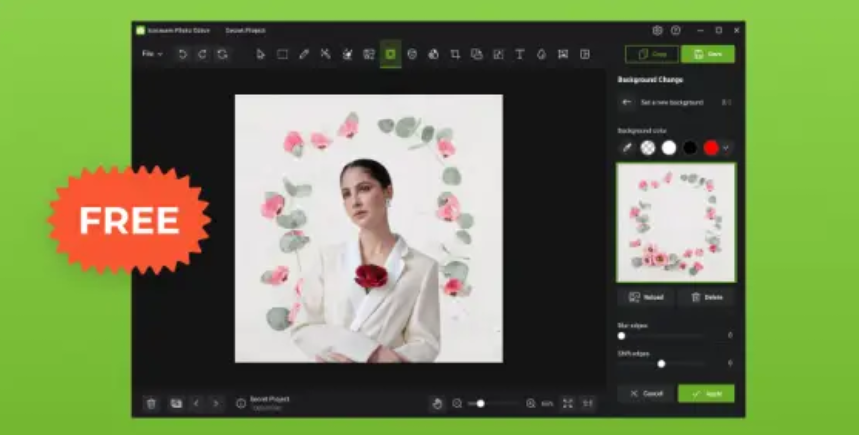Screen dimensions: 859x435
Task: Go to previous image arrow
Action: pyautogui.click(x=196, y=404)
